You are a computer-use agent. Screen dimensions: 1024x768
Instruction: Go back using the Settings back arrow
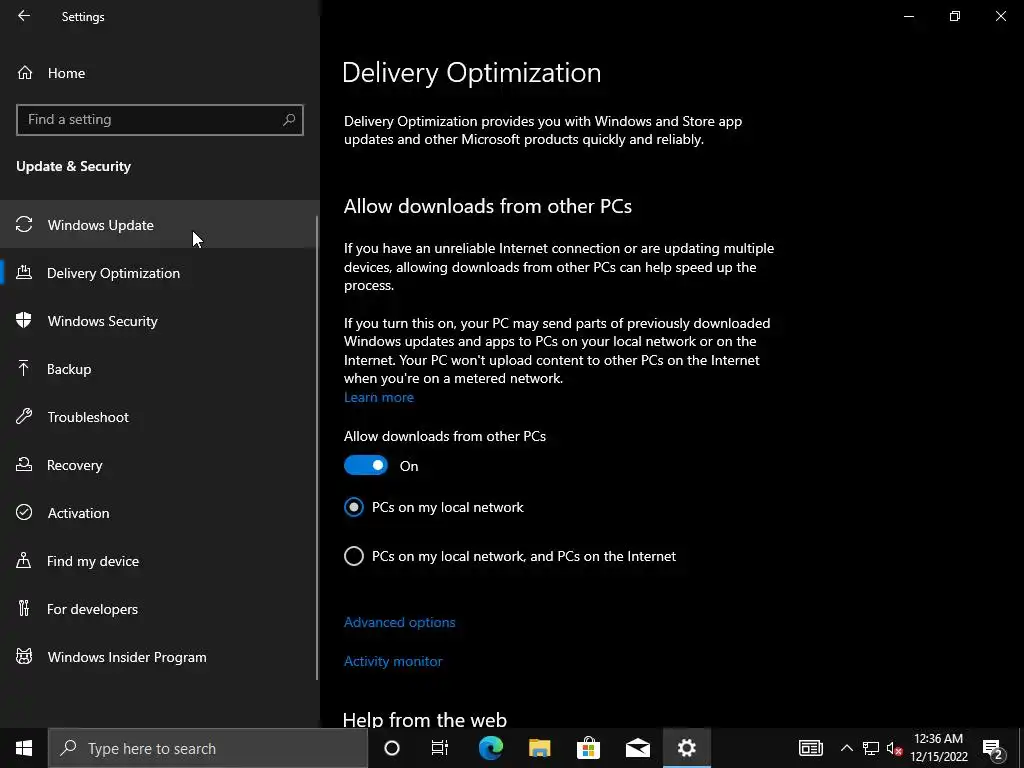[24, 16]
